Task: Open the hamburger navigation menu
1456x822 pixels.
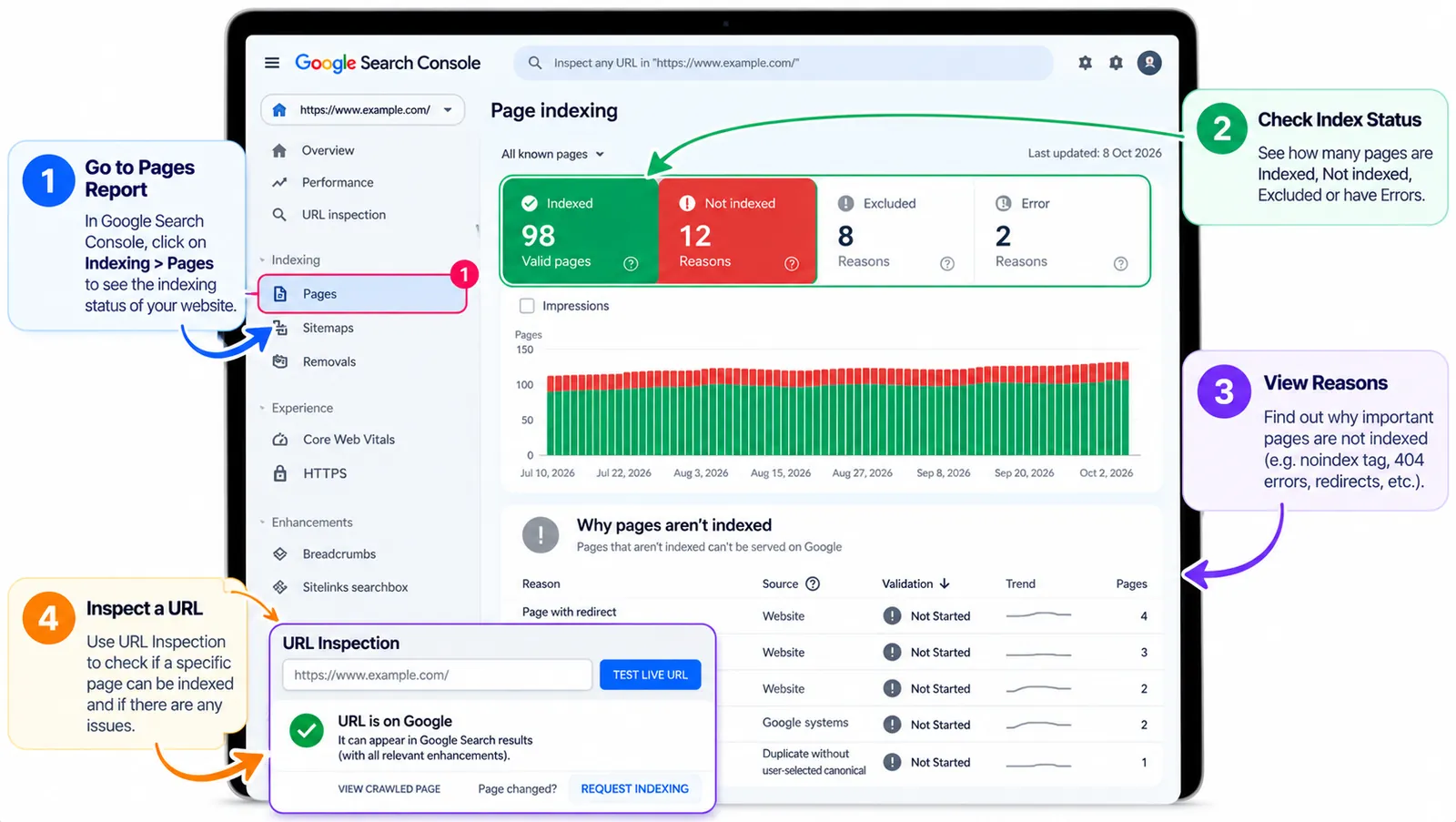Action: tap(271, 63)
